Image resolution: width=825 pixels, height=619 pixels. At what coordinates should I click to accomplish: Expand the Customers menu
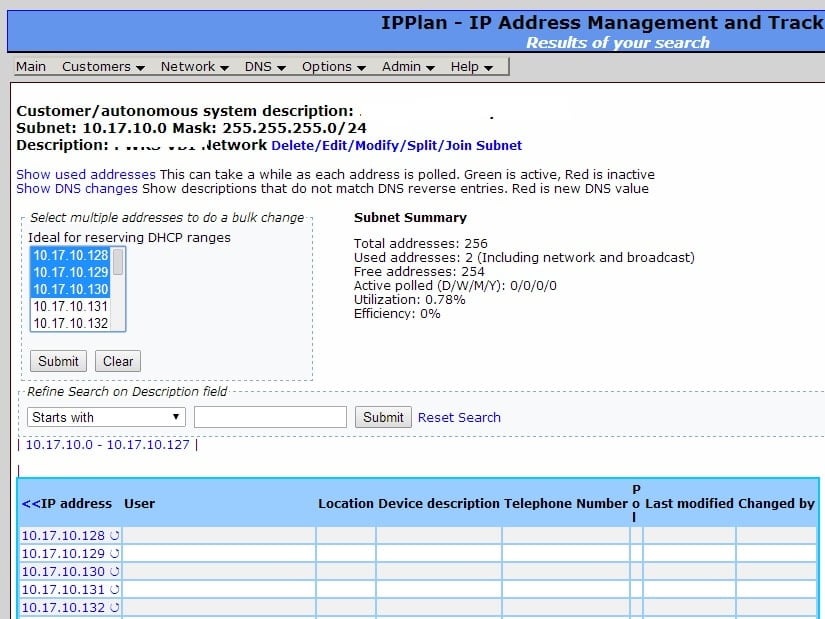[103, 67]
